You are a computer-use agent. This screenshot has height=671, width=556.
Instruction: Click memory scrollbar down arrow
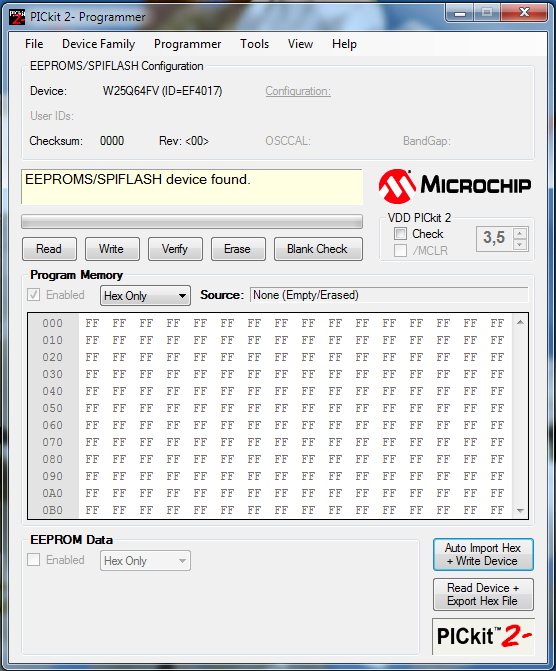pos(520,511)
